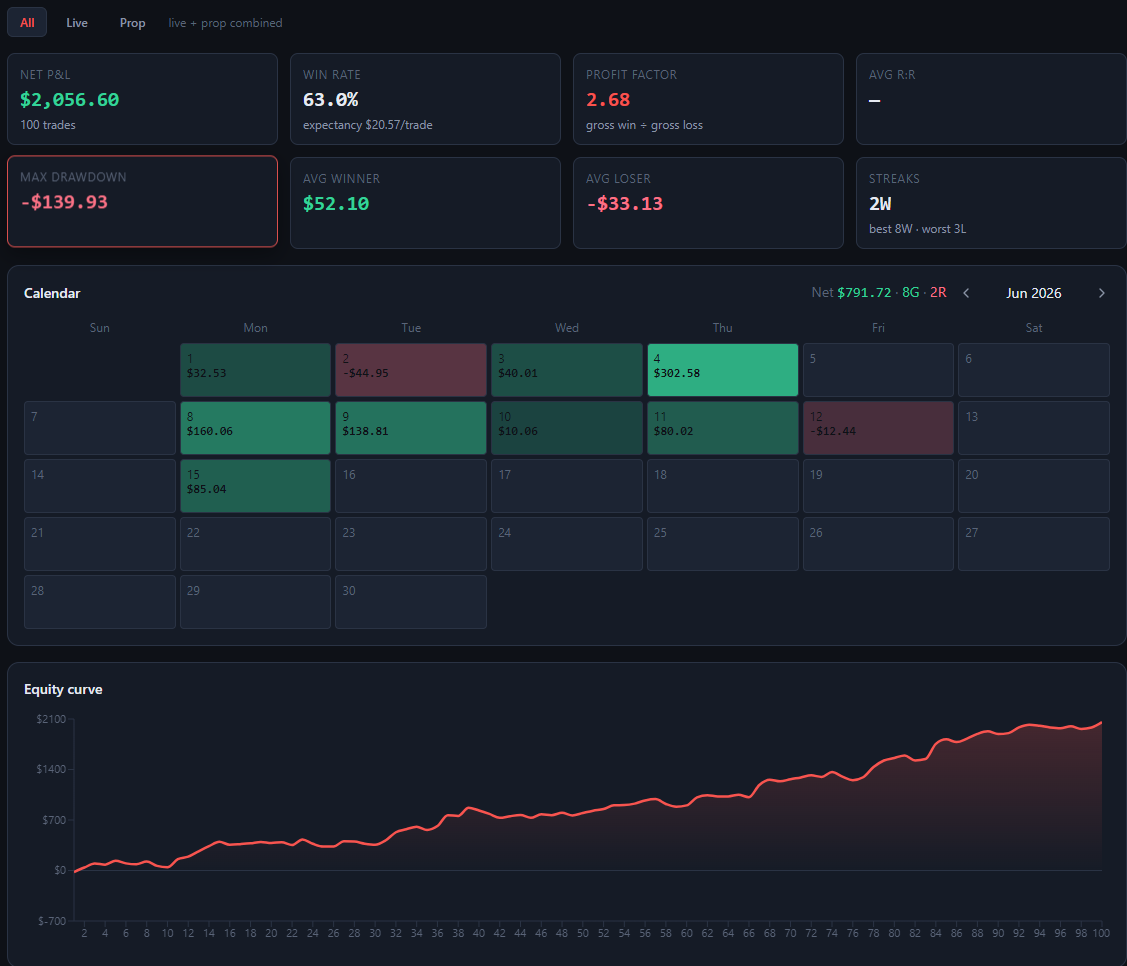Select the empty June 6 cell
This screenshot has height=966, width=1127.
point(1034,370)
